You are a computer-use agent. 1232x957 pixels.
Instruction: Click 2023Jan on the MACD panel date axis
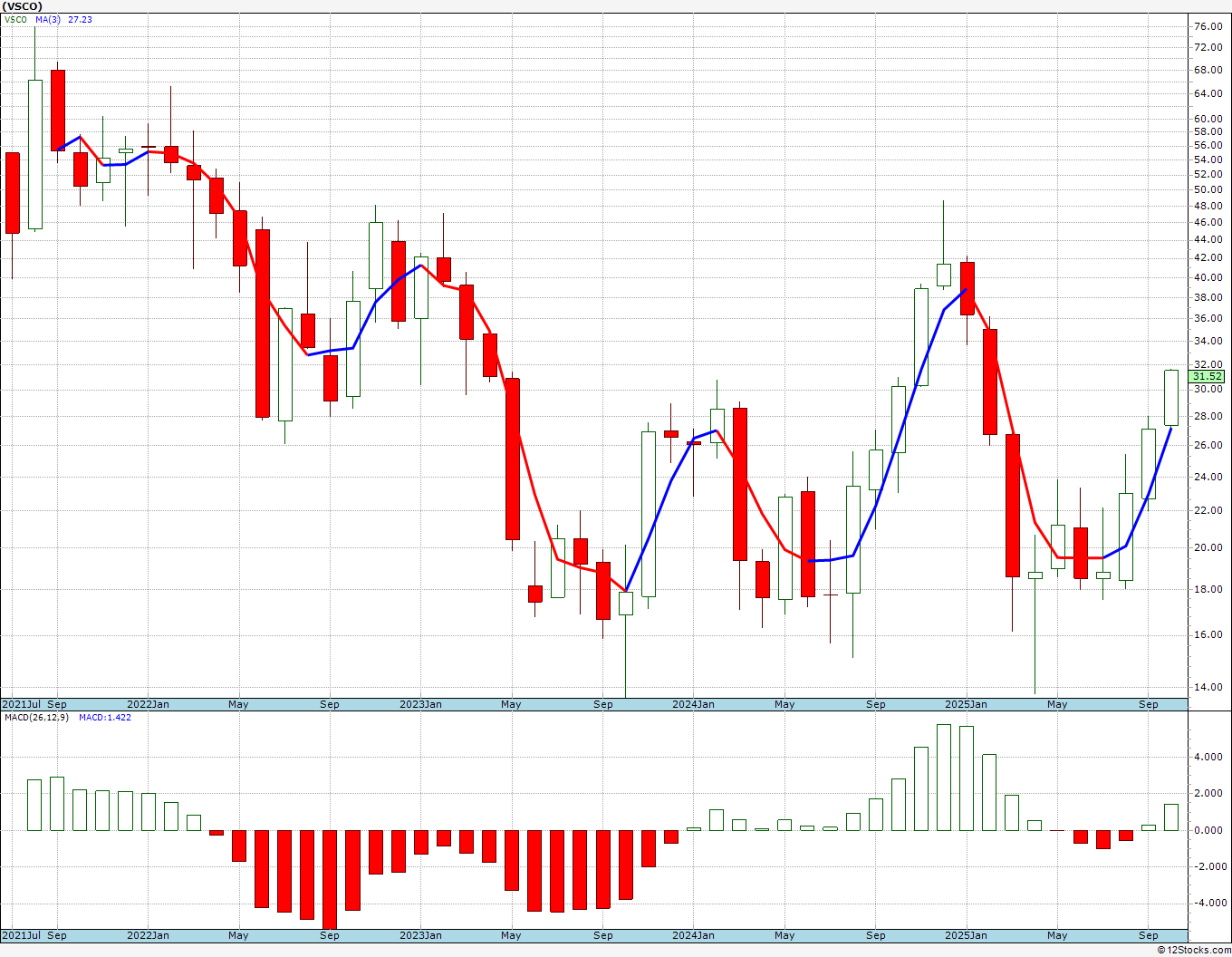pyautogui.click(x=420, y=935)
